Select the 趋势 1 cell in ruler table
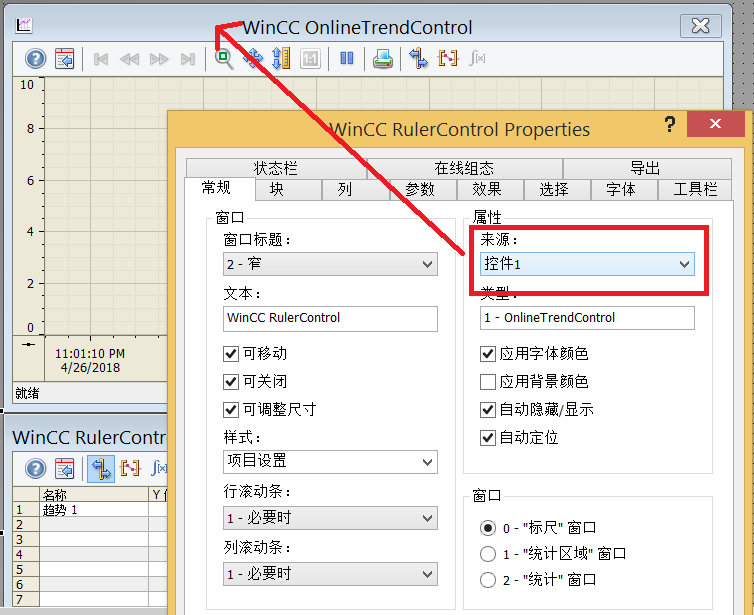The height and width of the screenshot is (615, 754). (x=94, y=510)
